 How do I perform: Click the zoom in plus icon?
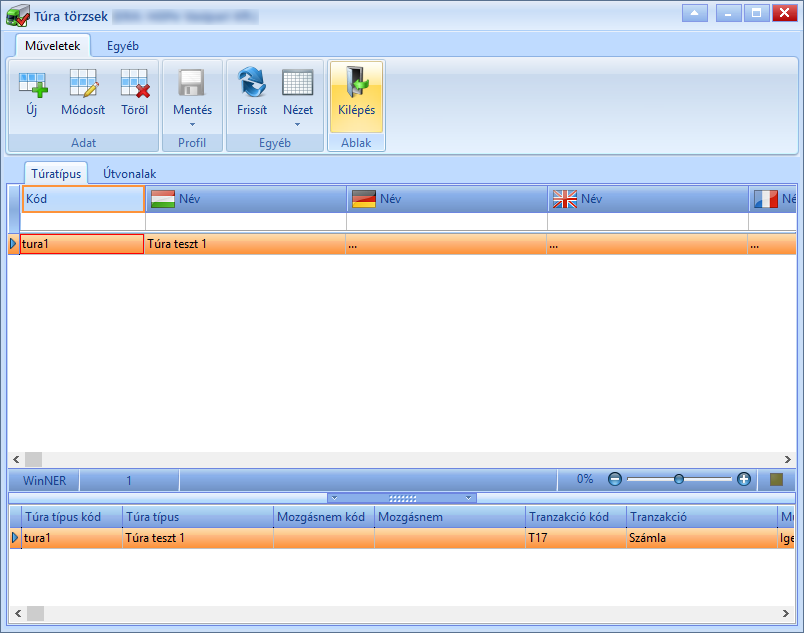[x=743, y=479]
